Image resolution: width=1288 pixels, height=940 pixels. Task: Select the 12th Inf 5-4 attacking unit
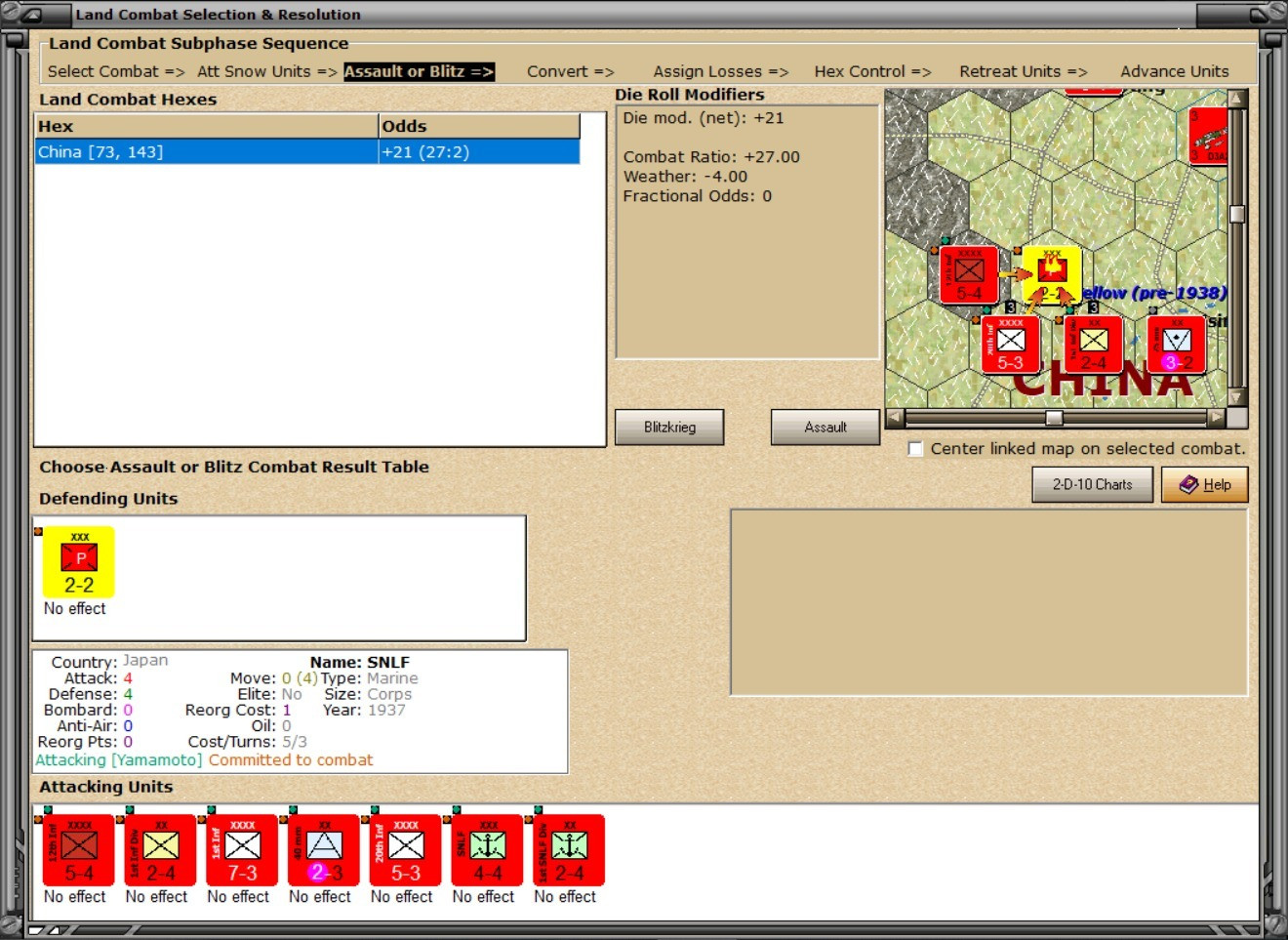[x=79, y=850]
